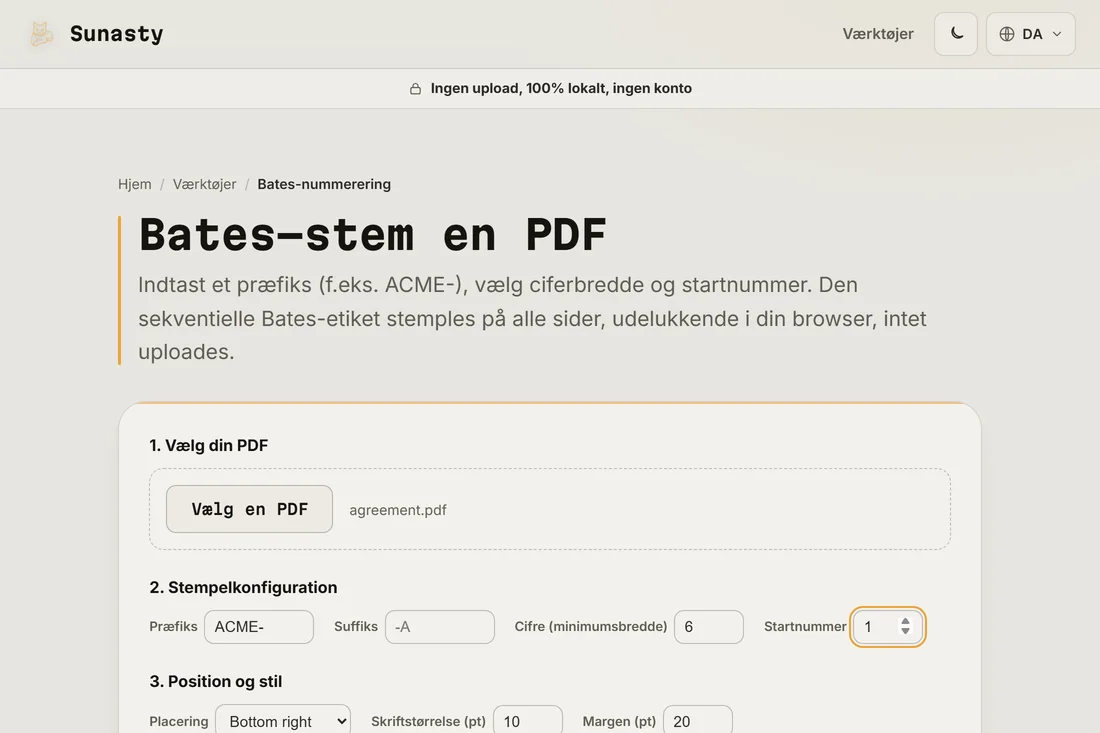The width and height of the screenshot is (1100, 733).
Task: Focus the Skriftstørrelse (pt) field
Action: coord(528,721)
